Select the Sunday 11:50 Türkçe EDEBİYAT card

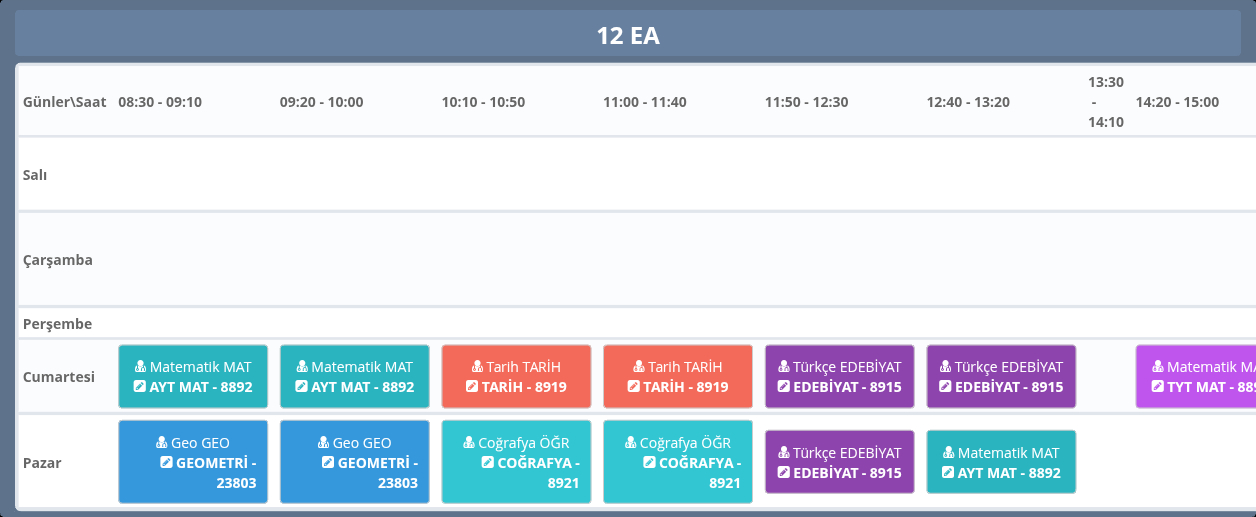[839, 462]
